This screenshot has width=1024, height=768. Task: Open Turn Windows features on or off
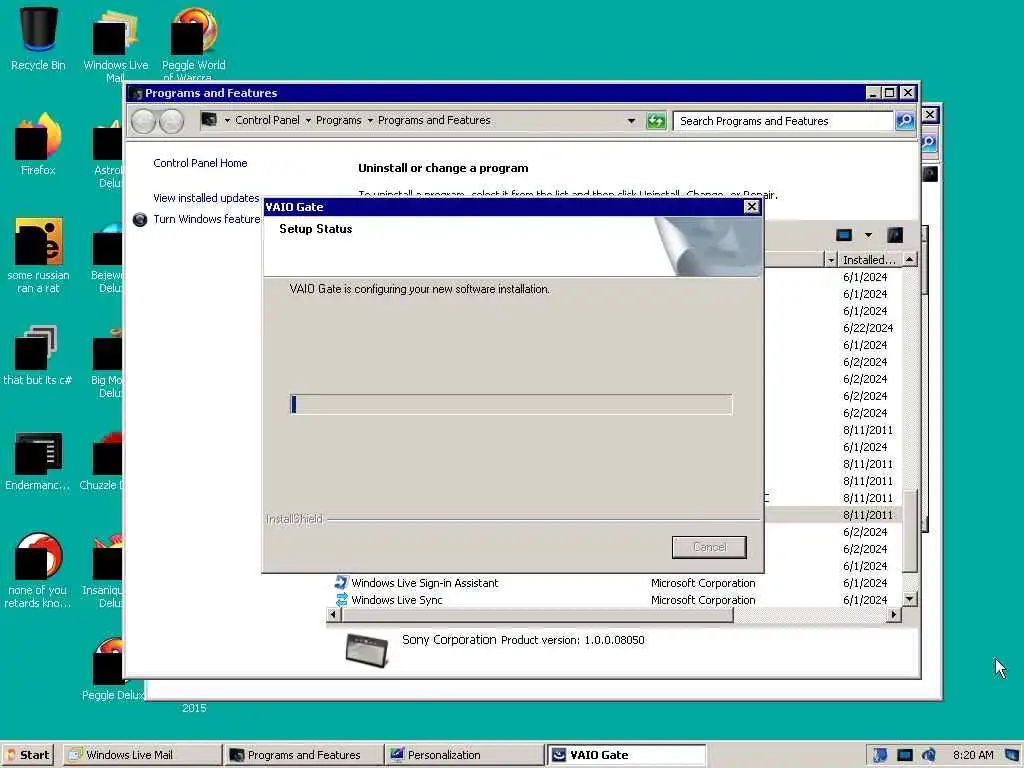[x=206, y=219]
